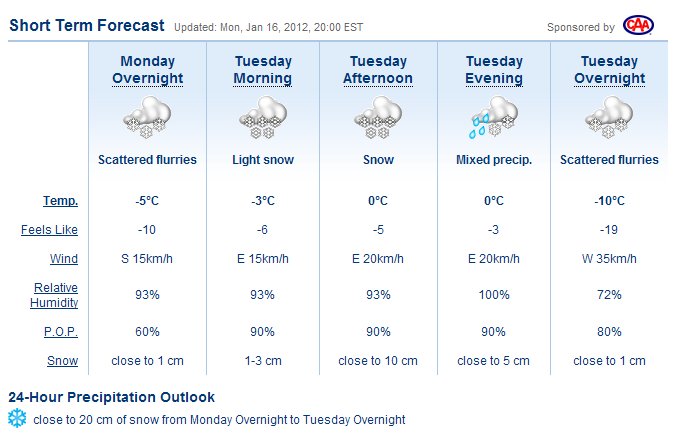This screenshot has width=677, height=437.
Task: Select the Tuesday Evening column heading
Action: click(x=494, y=70)
